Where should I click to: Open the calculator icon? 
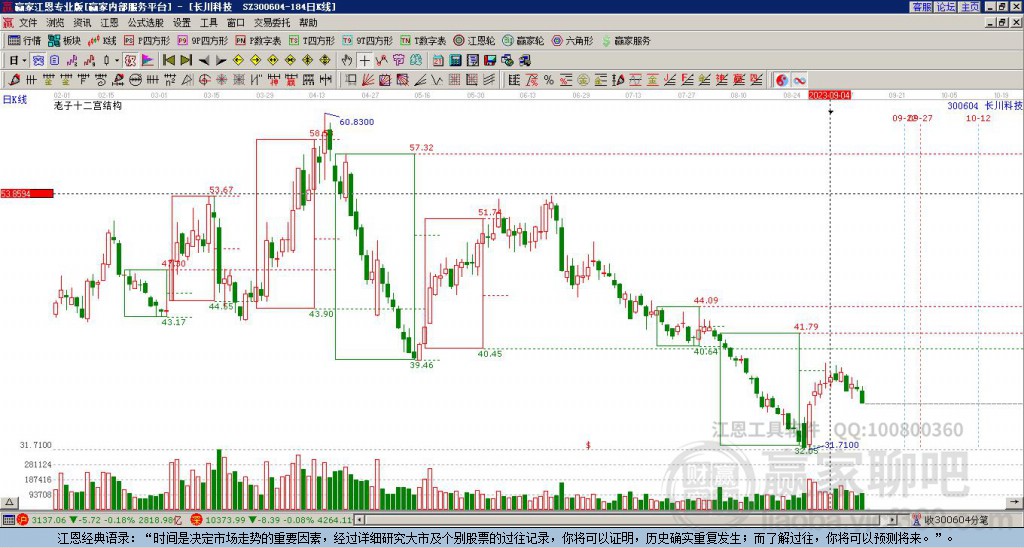[x=455, y=60]
